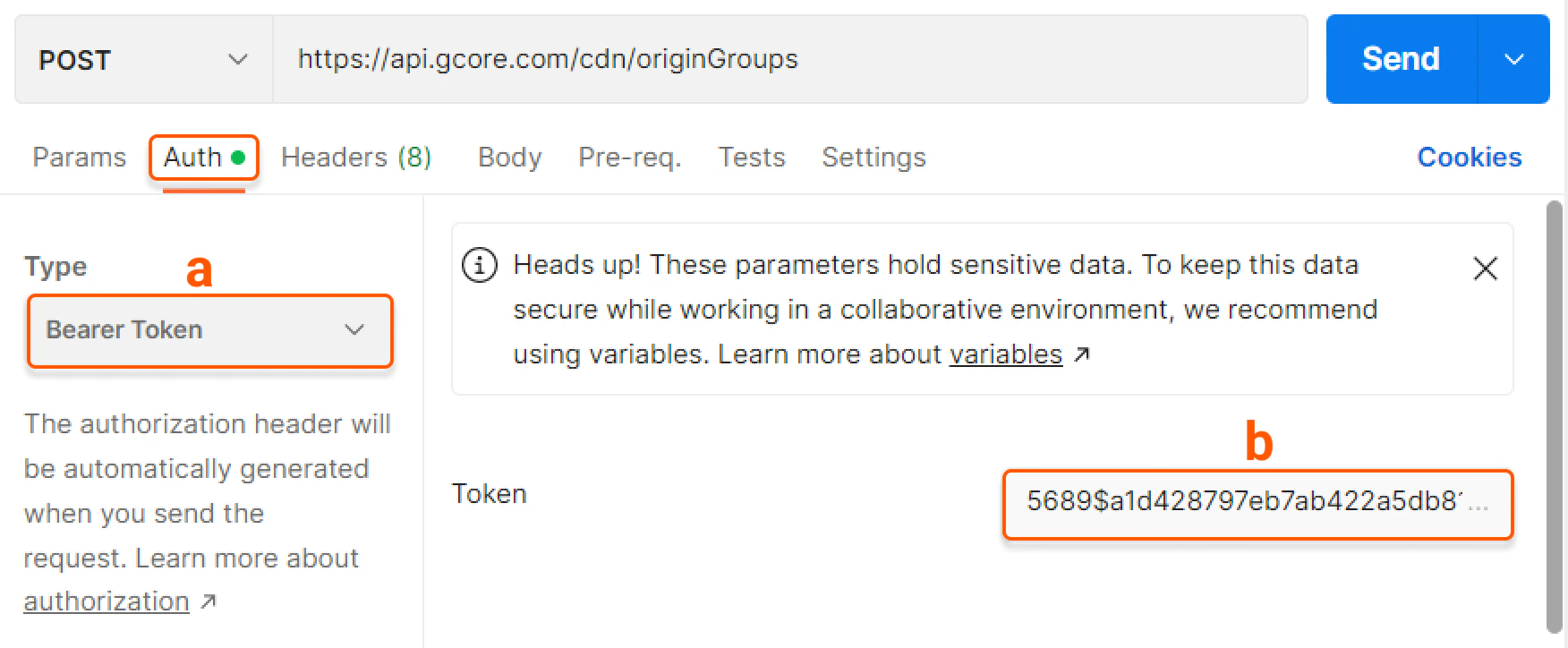Follow the variables learn more link
The width and height of the screenshot is (1568, 648).
(x=1006, y=354)
